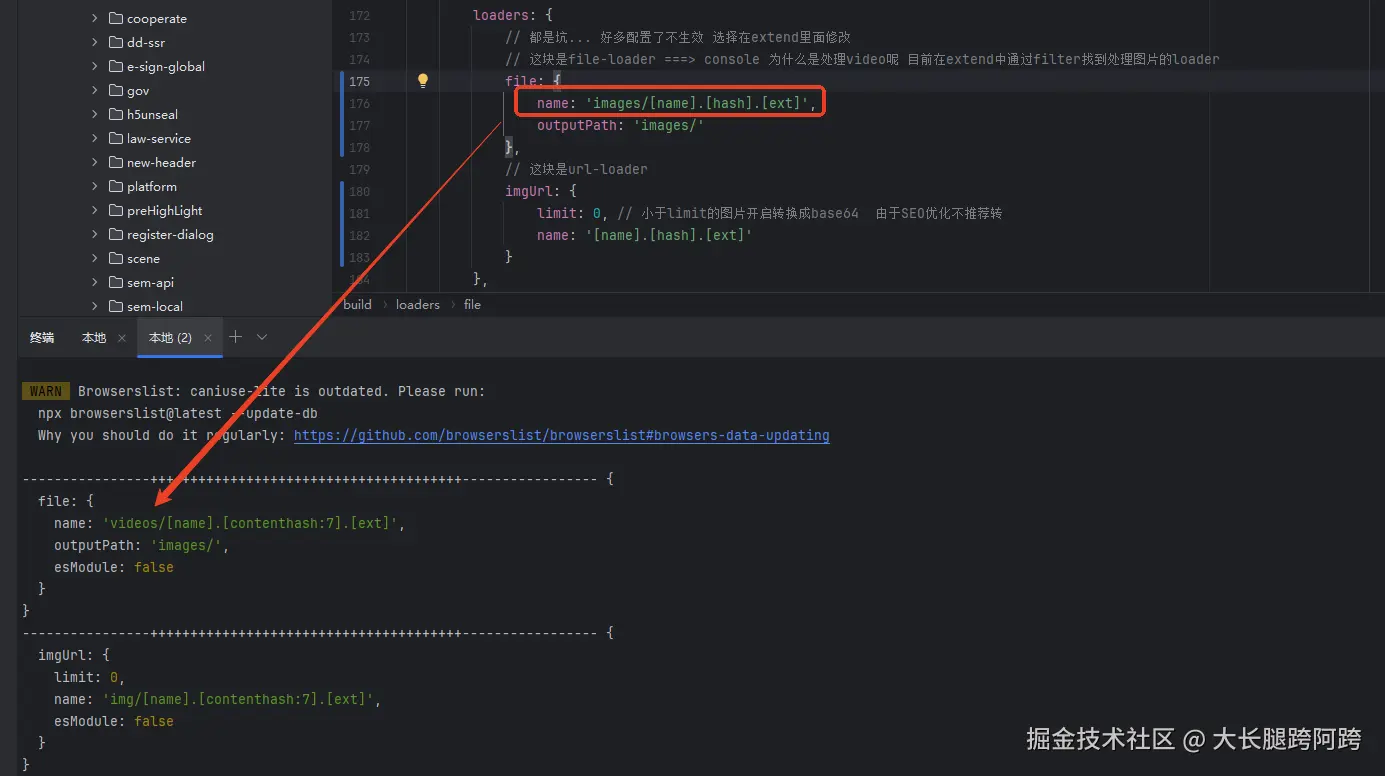1385x776 pixels.
Task: Select the sem-local folder name
Action: coord(154,306)
